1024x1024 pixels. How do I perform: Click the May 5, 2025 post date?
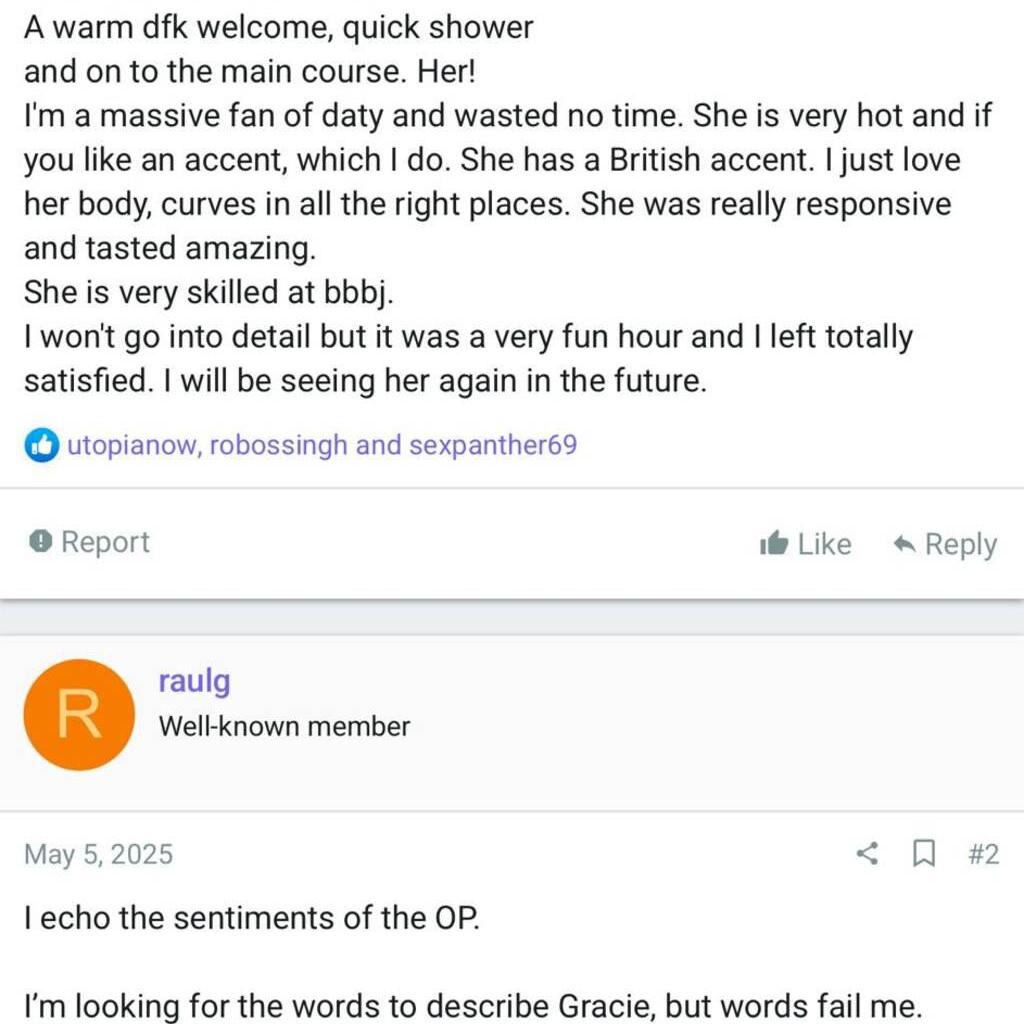click(x=98, y=854)
